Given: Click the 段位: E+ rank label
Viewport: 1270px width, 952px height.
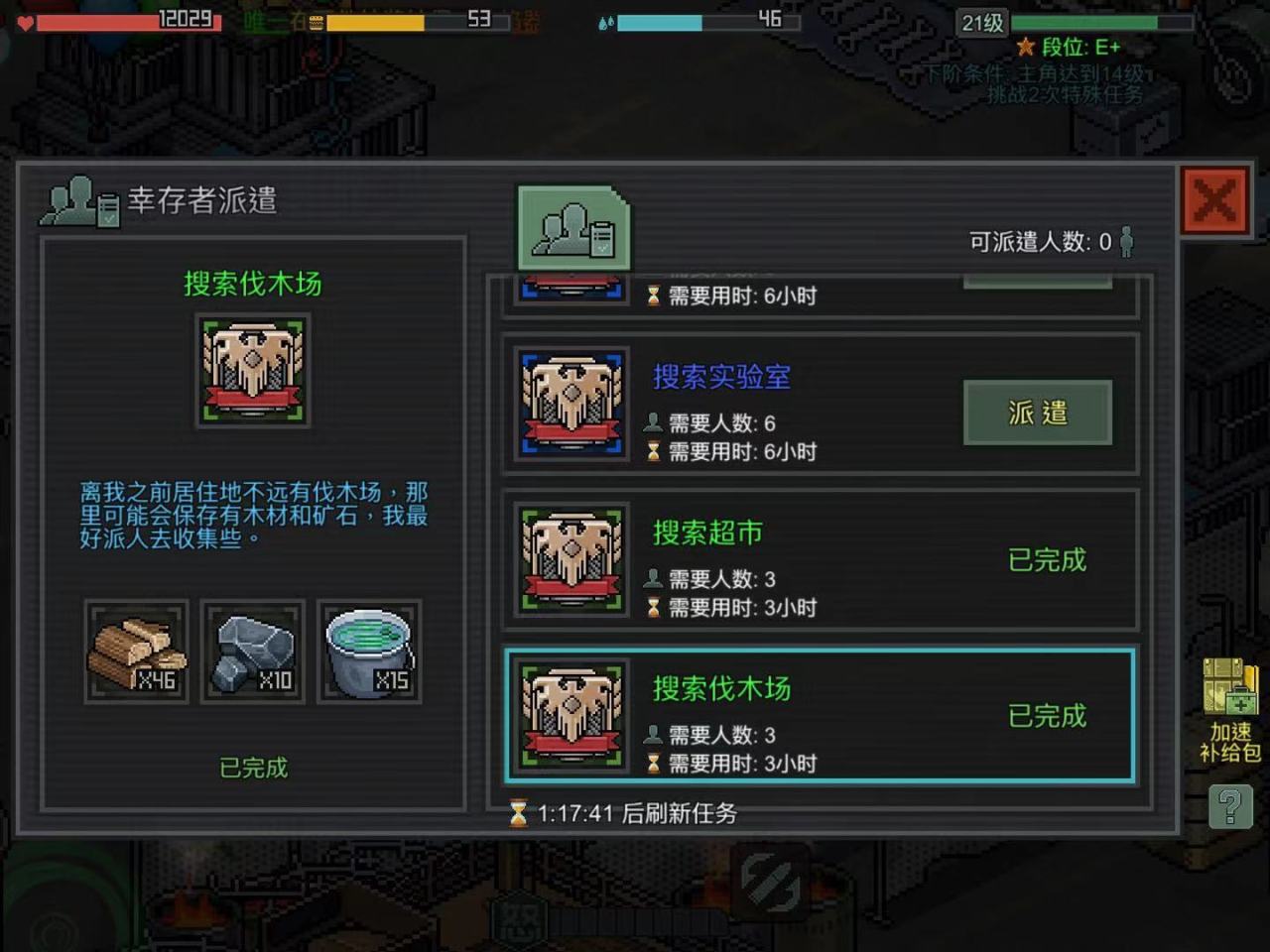Looking at the screenshot, I should pos(1070,47).
